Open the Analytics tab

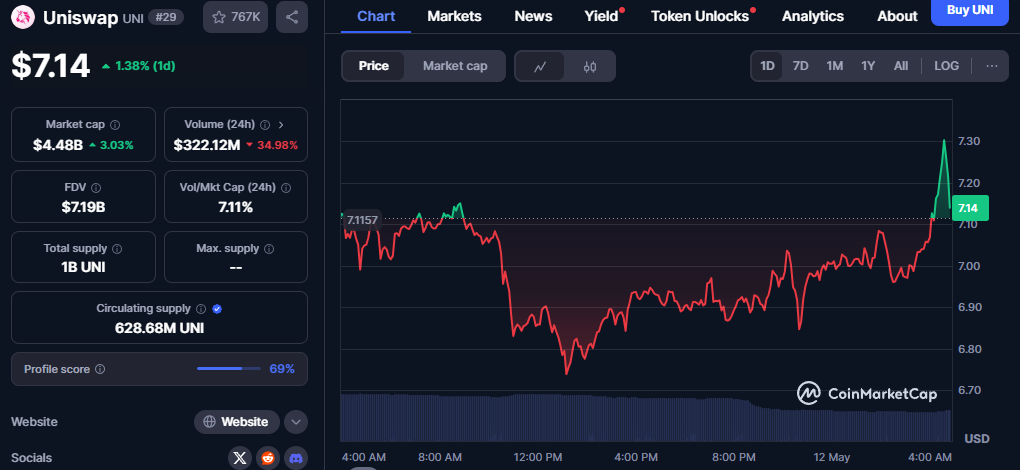coord(812,16)
